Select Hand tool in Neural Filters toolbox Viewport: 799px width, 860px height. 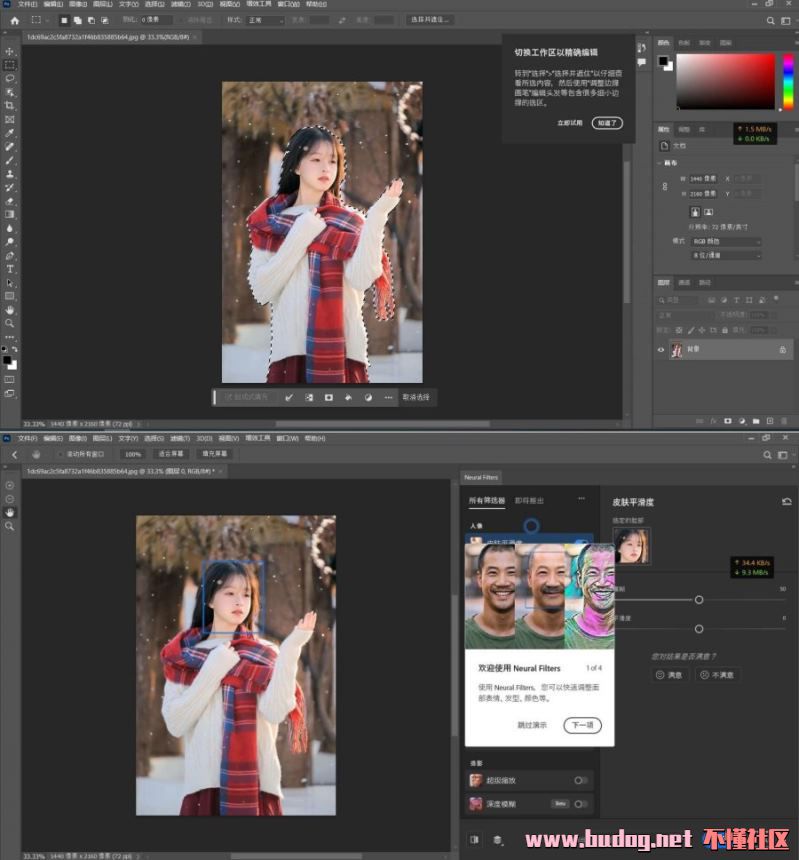(10, 512)
